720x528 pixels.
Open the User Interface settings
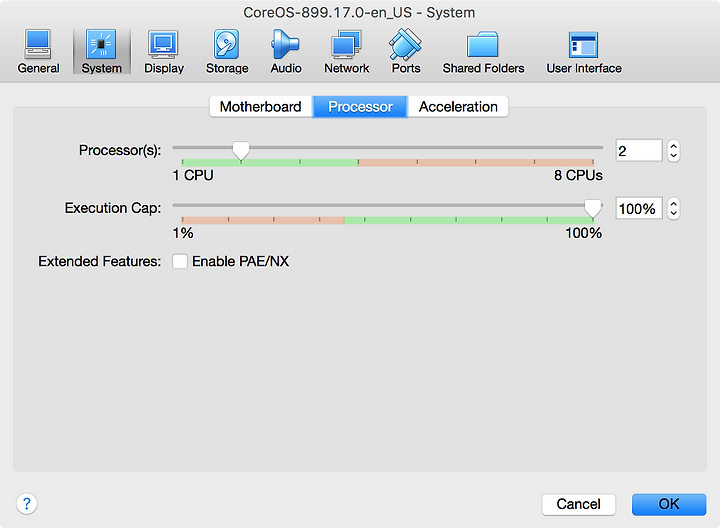pyautogui.click(x=584, y=51)
